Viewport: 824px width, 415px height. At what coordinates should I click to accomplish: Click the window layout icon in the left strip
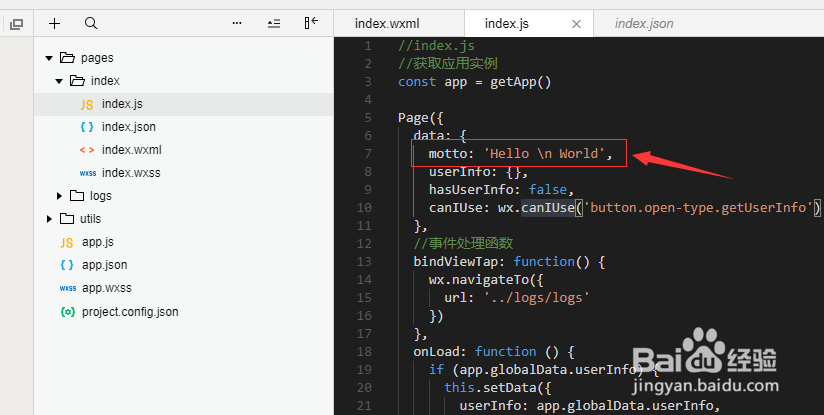[17, 24]
